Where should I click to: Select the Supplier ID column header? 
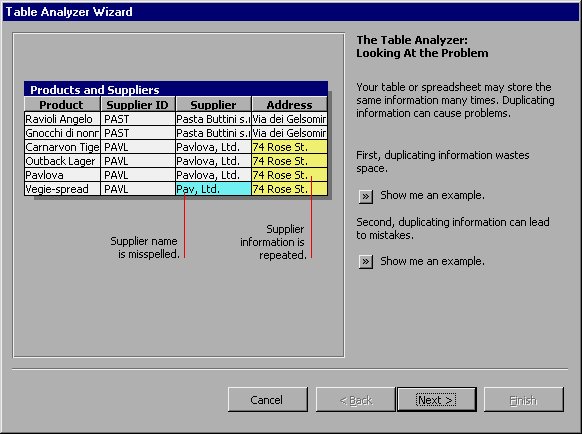(x=138, y=104)
